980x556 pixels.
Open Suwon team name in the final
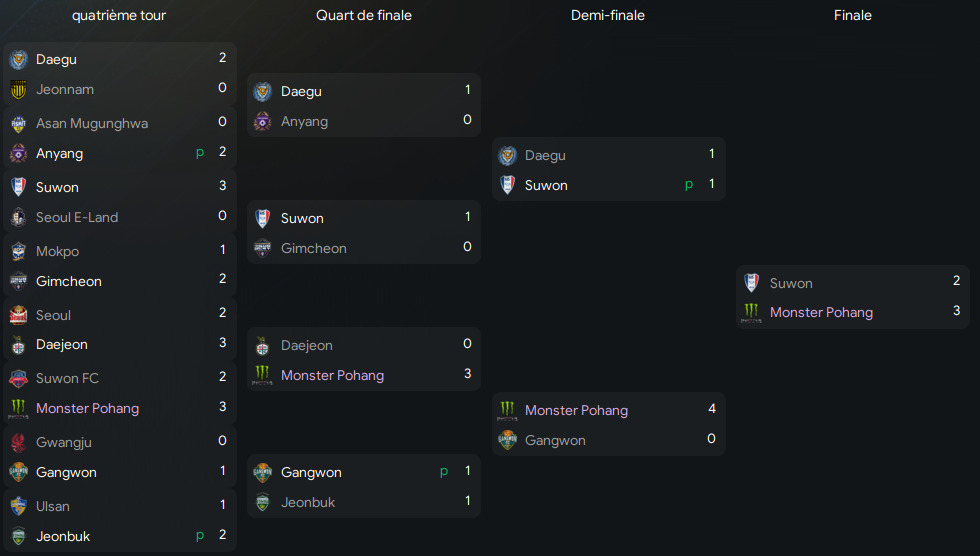pyautogui.click(x=791, y=284)
